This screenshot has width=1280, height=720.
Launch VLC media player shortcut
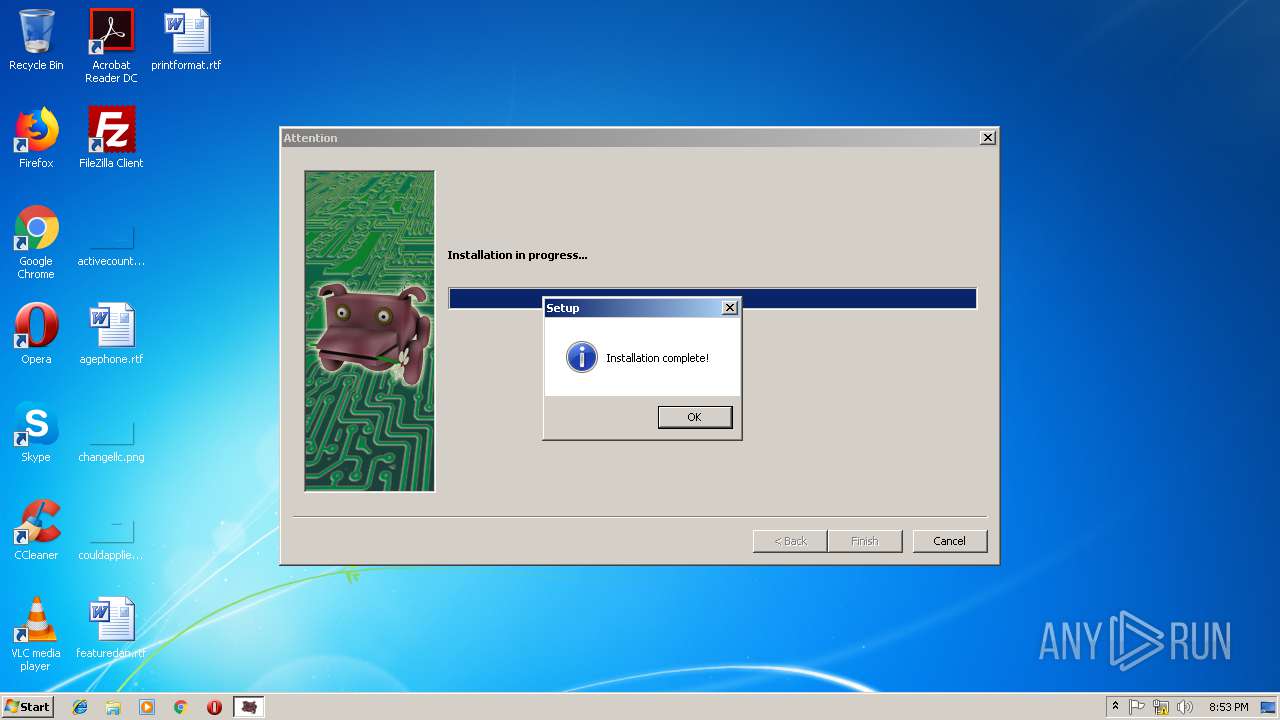(36, 634)
